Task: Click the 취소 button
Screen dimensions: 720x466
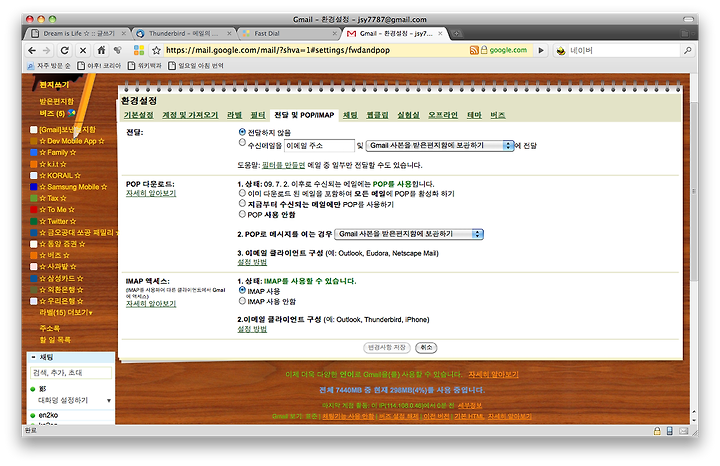Action: (x=426, y=348)
